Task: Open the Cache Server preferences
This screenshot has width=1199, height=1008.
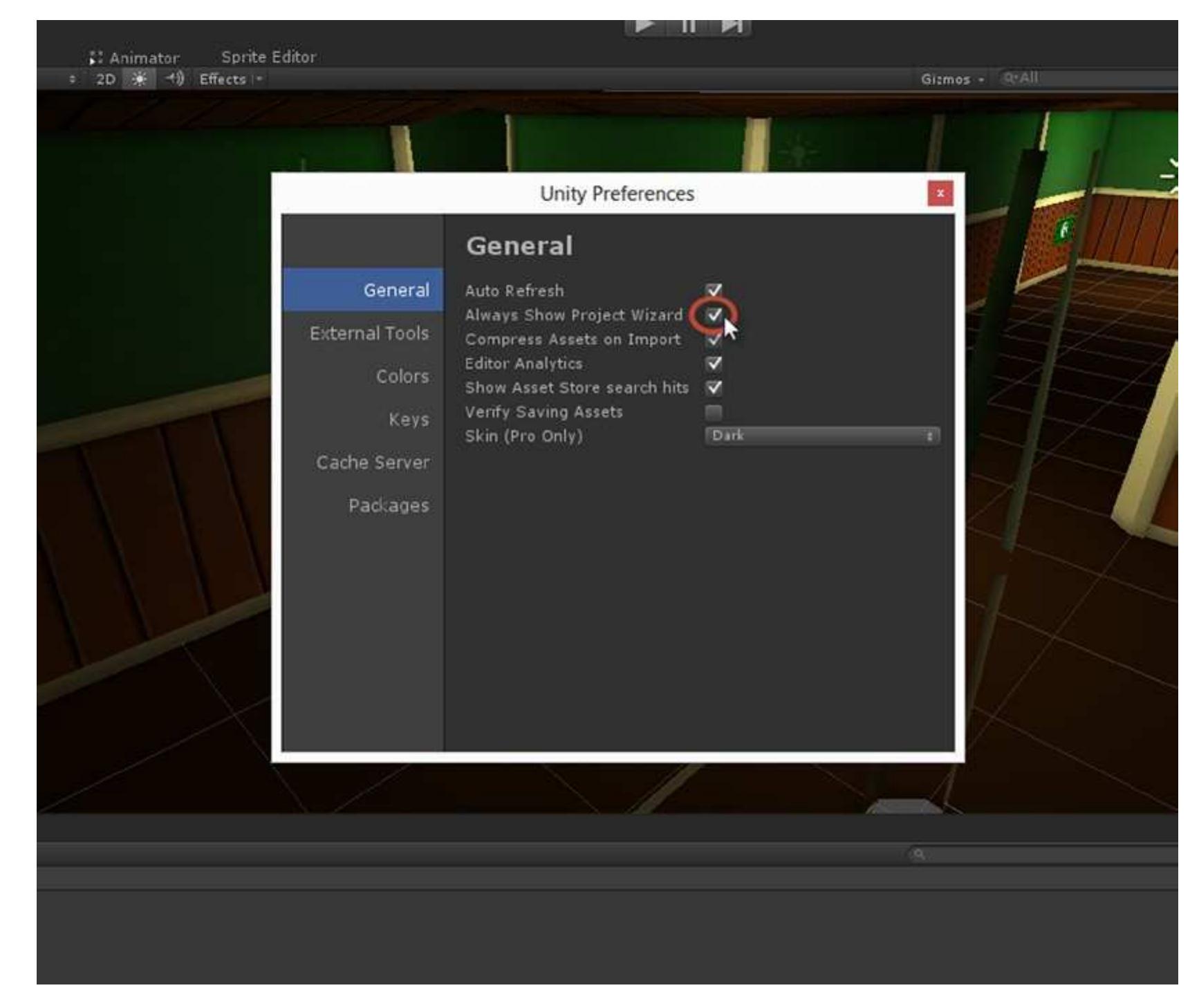Action: (x=373, y=463)
